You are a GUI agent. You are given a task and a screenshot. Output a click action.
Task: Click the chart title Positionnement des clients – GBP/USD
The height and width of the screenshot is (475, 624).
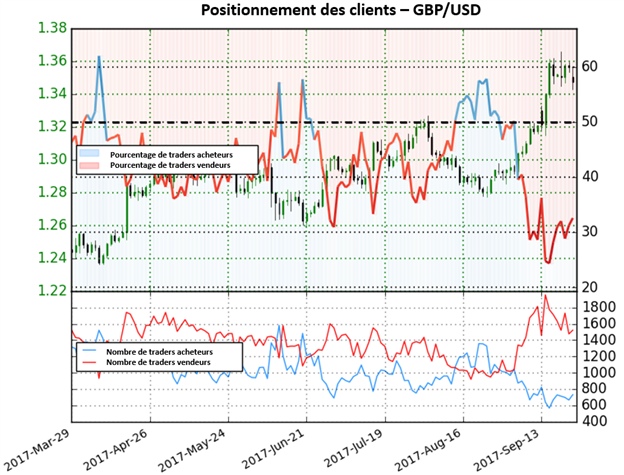341,10
